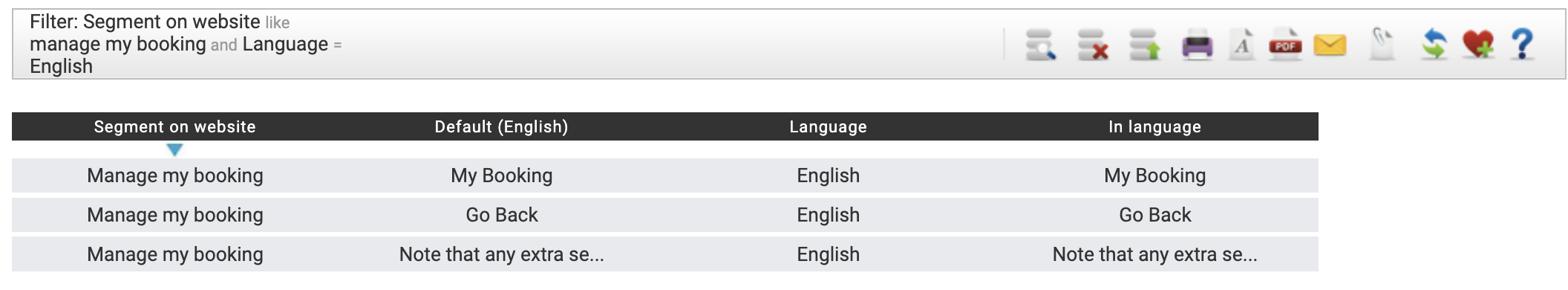This screenshot has width=1568, height=290.
Task: Export the table as PDF
Action: [1285, 45]
